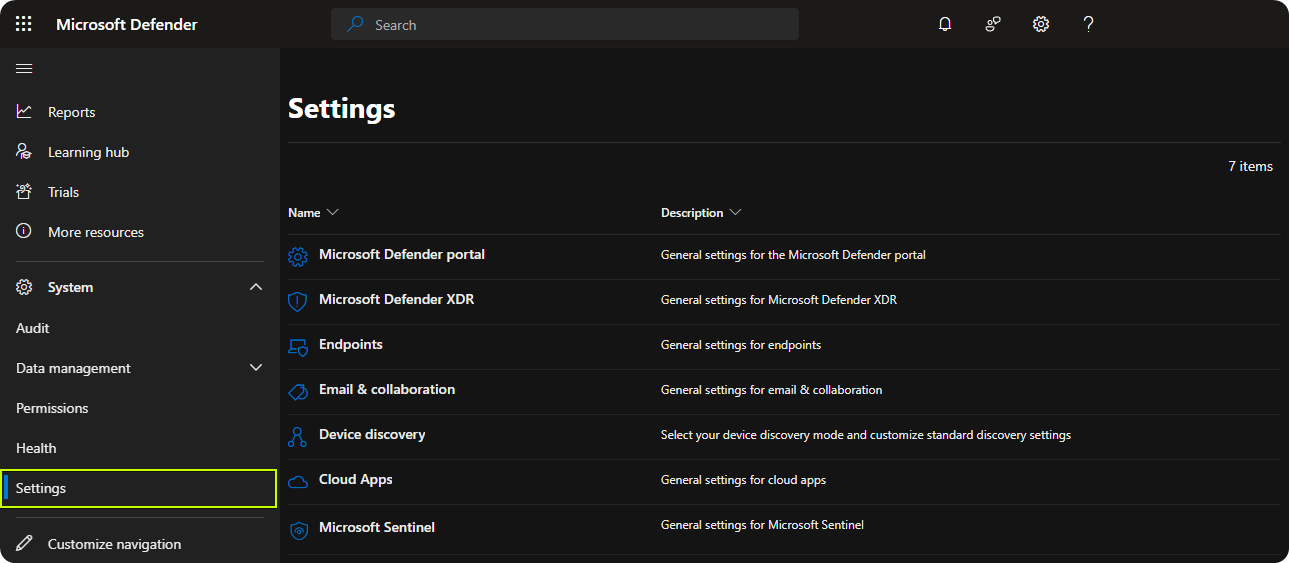
Task: Expand the Data management submenu
Action: click(256, 368)
